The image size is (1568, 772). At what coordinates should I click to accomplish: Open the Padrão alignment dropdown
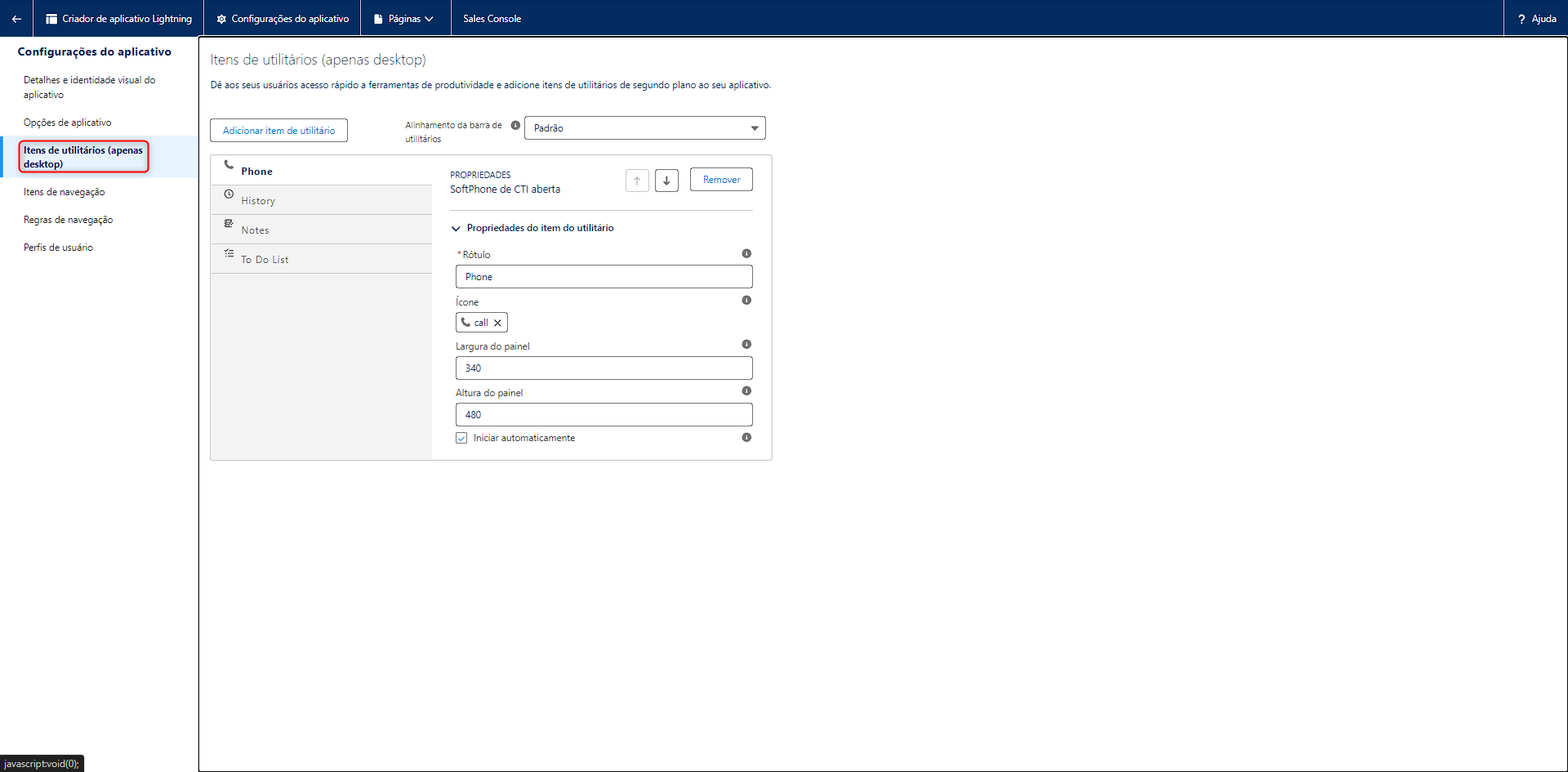[645, 128]
